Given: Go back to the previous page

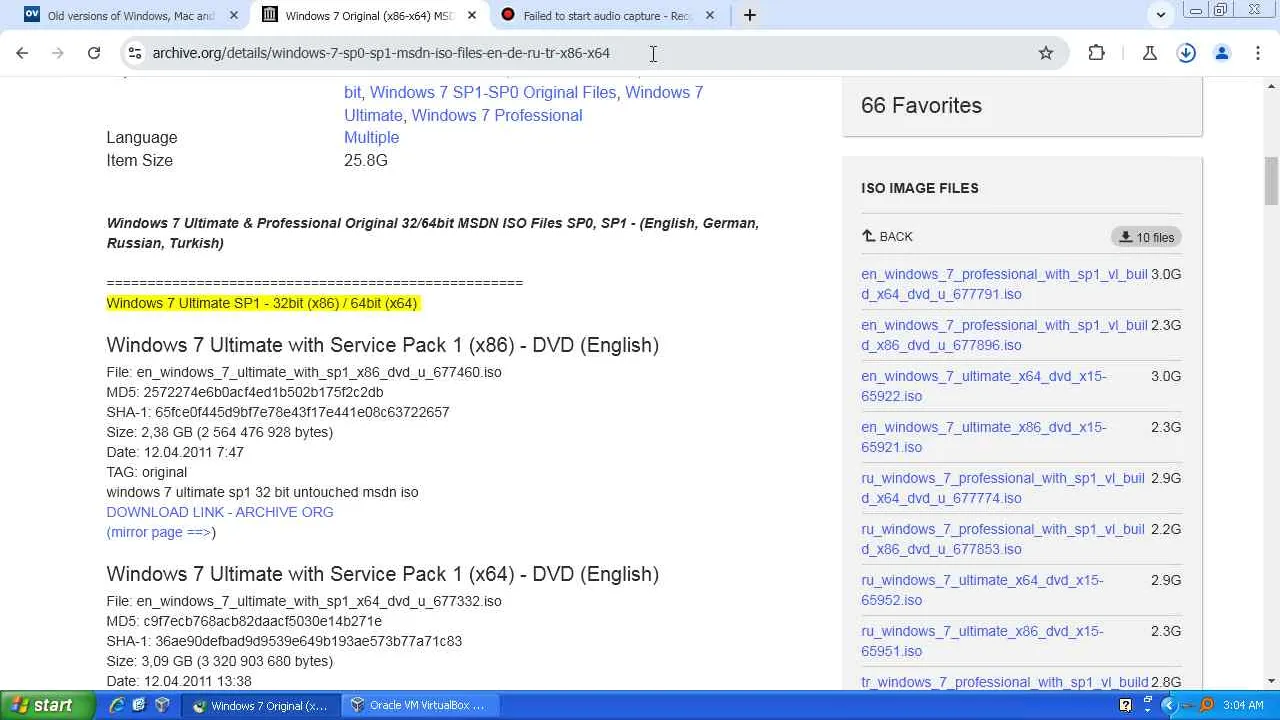Looking at the screenshot, I should pos(22,53).
